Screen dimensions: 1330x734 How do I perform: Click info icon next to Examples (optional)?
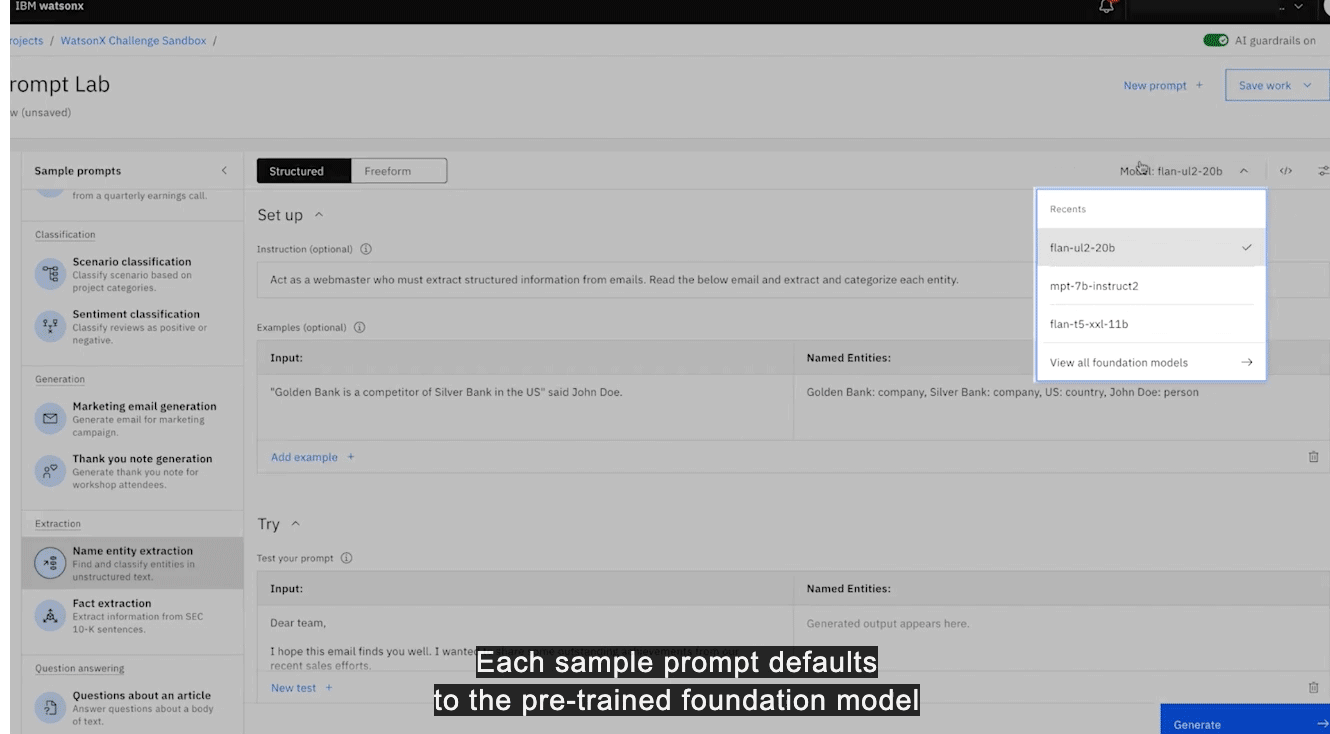click(x=360, y=327)
